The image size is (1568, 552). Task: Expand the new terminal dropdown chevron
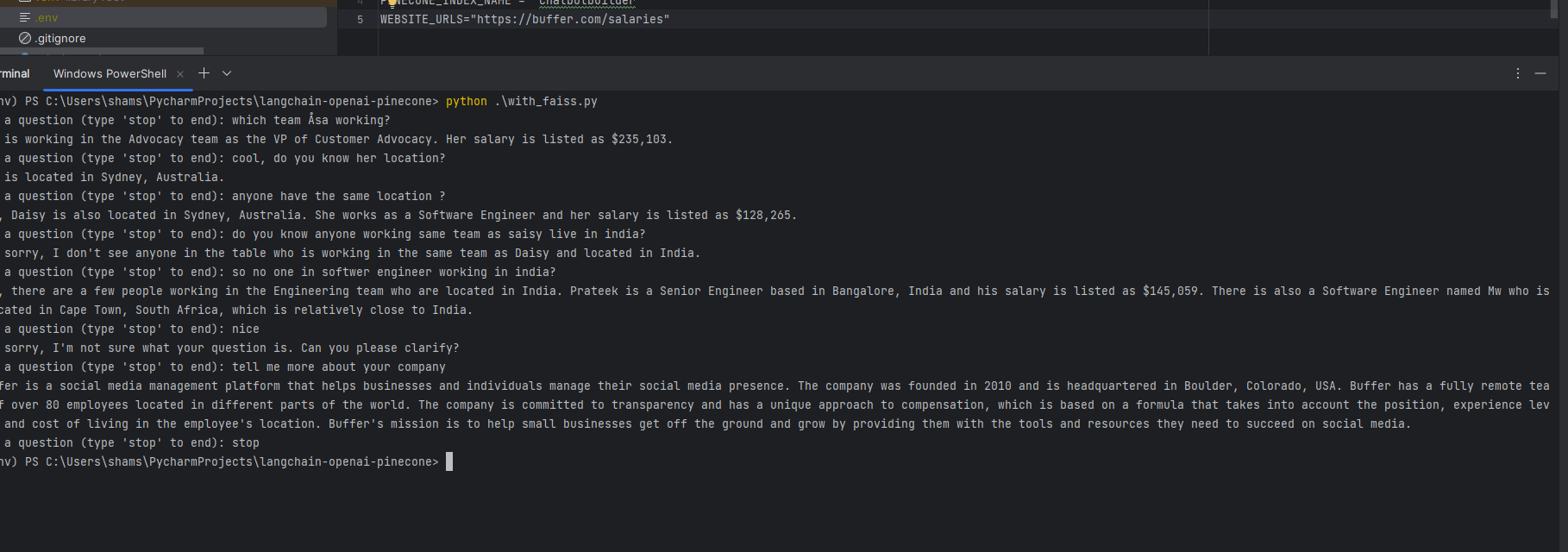pyautogui.click(x=227, y=73)
